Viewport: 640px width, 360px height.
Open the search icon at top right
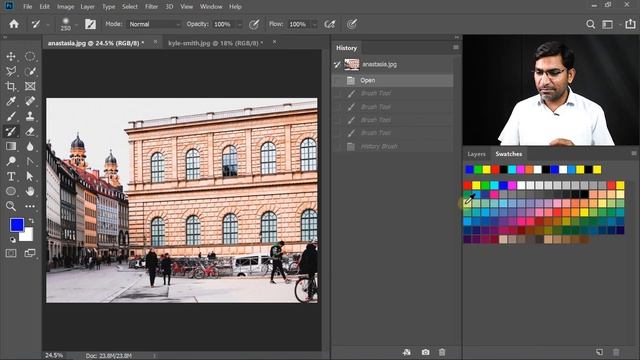[x=590, y=24]
